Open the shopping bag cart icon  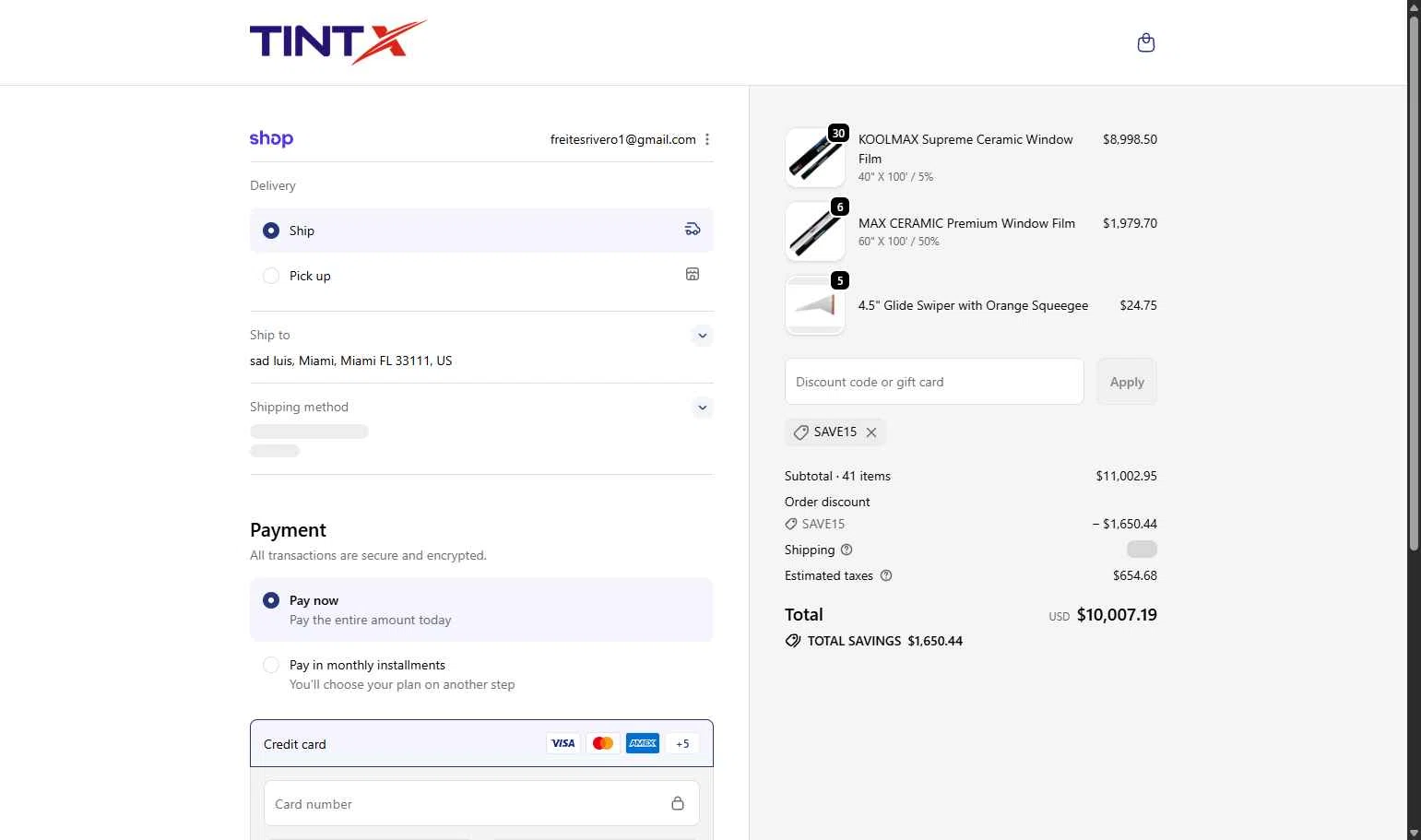[1146, 42]
